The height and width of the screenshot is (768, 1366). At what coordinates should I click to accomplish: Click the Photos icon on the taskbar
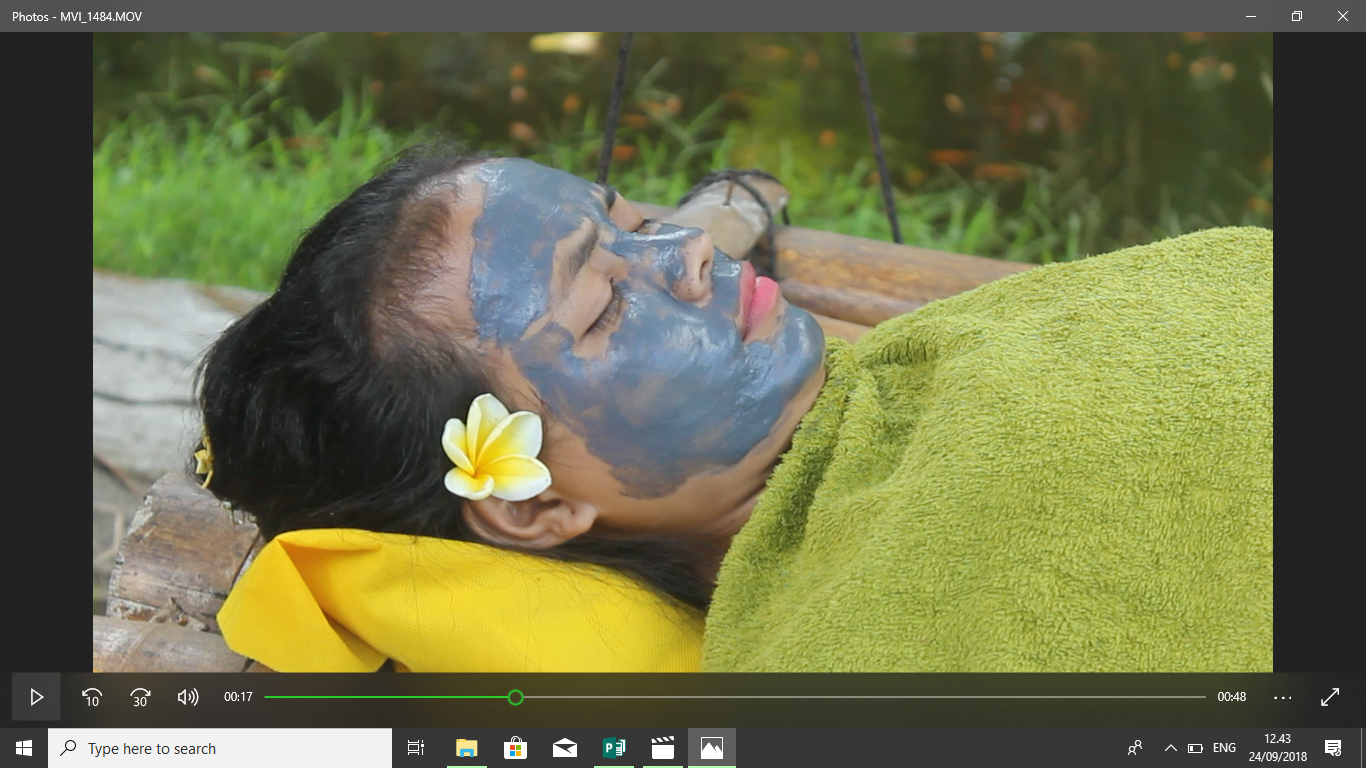[711, 747]
